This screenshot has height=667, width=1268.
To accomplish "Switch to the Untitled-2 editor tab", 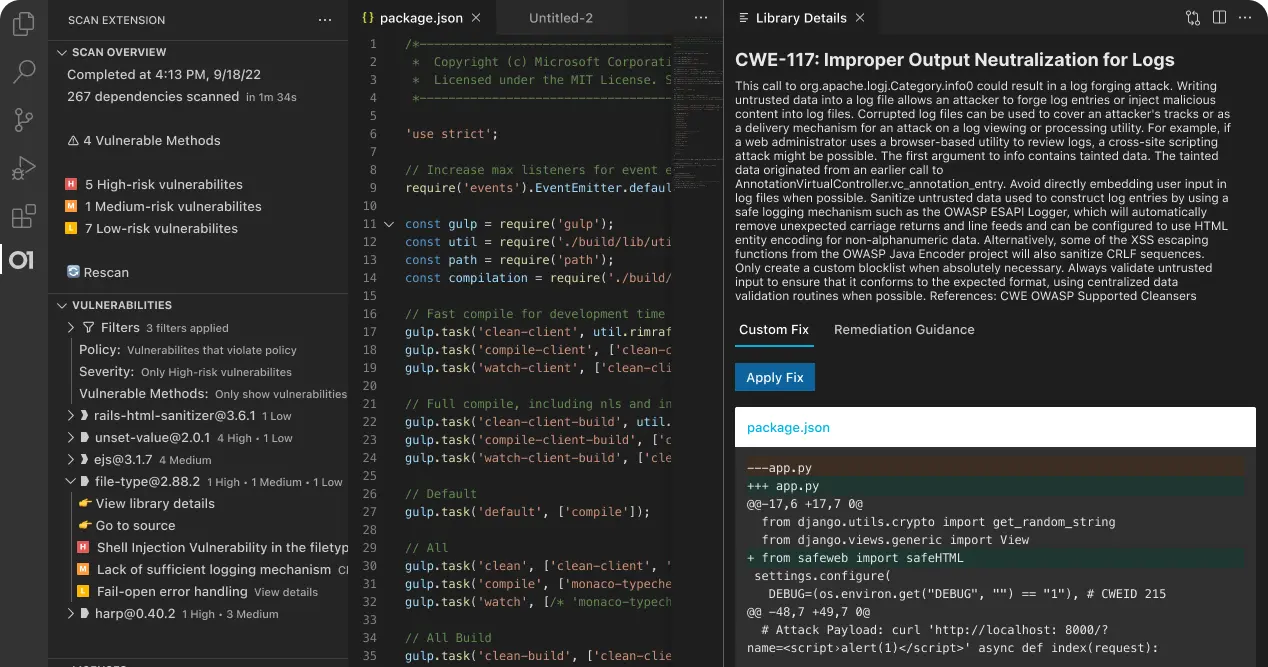I will point(561,18).
